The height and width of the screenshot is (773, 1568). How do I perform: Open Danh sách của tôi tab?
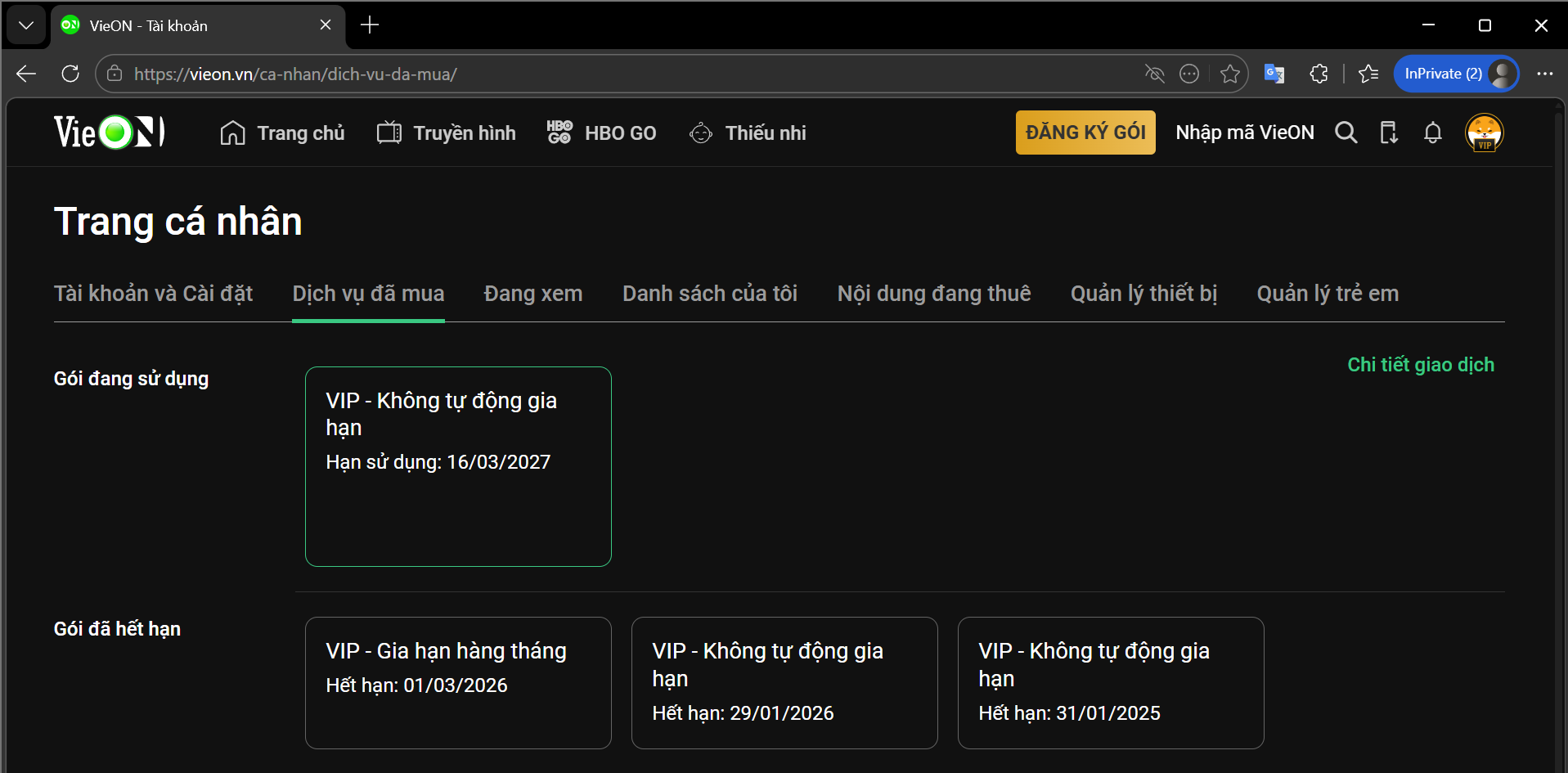(x=710, y=294)
